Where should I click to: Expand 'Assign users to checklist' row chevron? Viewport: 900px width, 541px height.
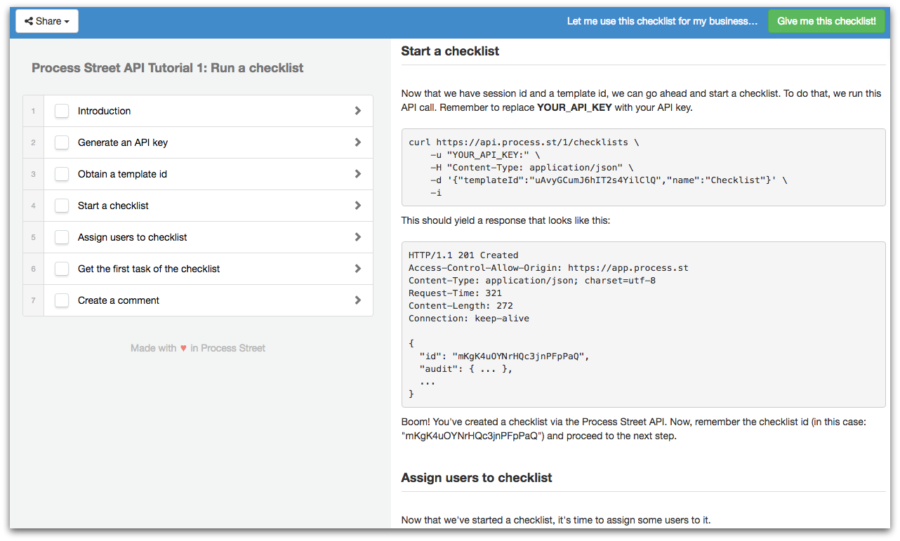pos(358,237)
